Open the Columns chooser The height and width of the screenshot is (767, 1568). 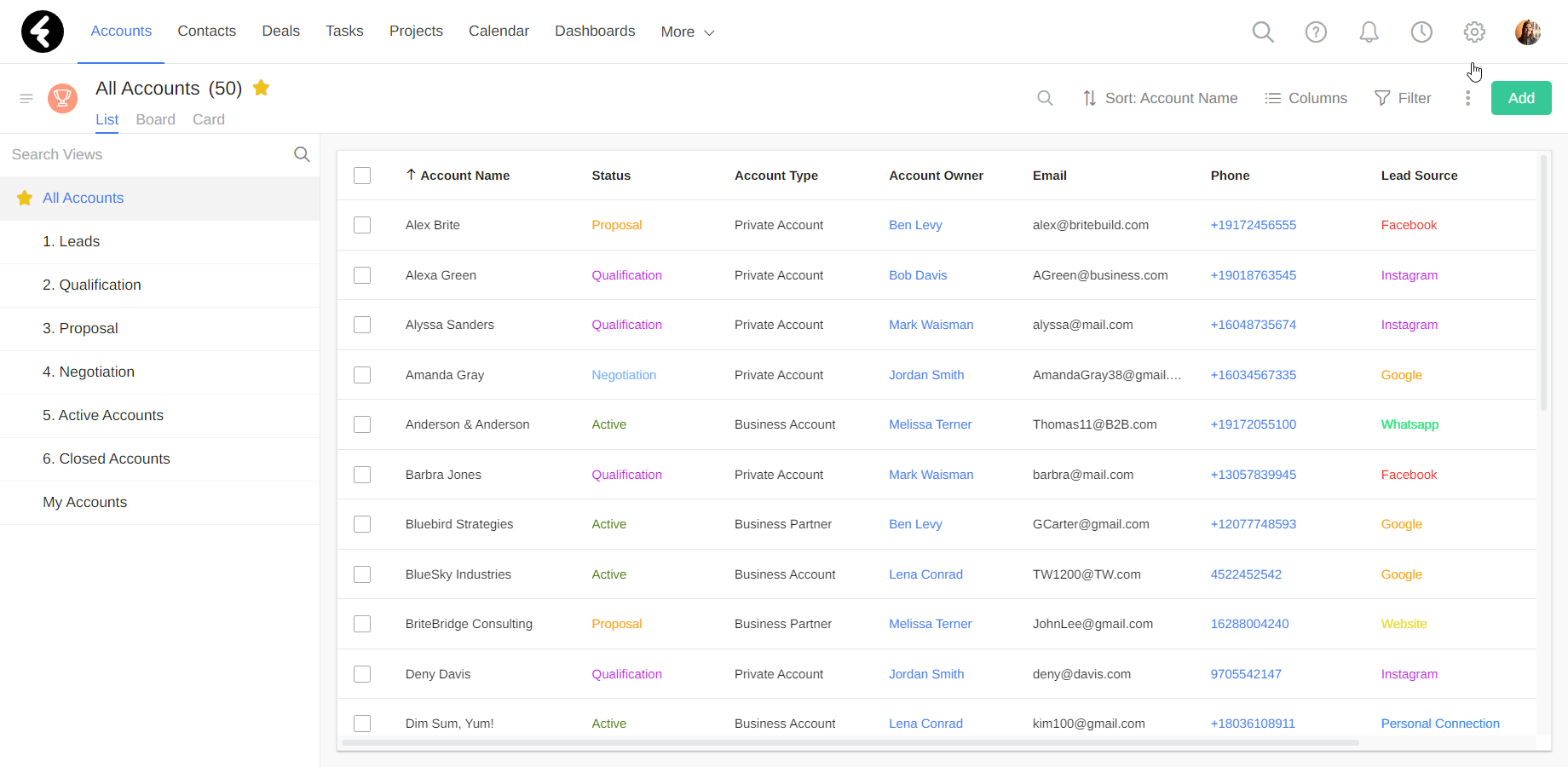(x=1306, y=98)
